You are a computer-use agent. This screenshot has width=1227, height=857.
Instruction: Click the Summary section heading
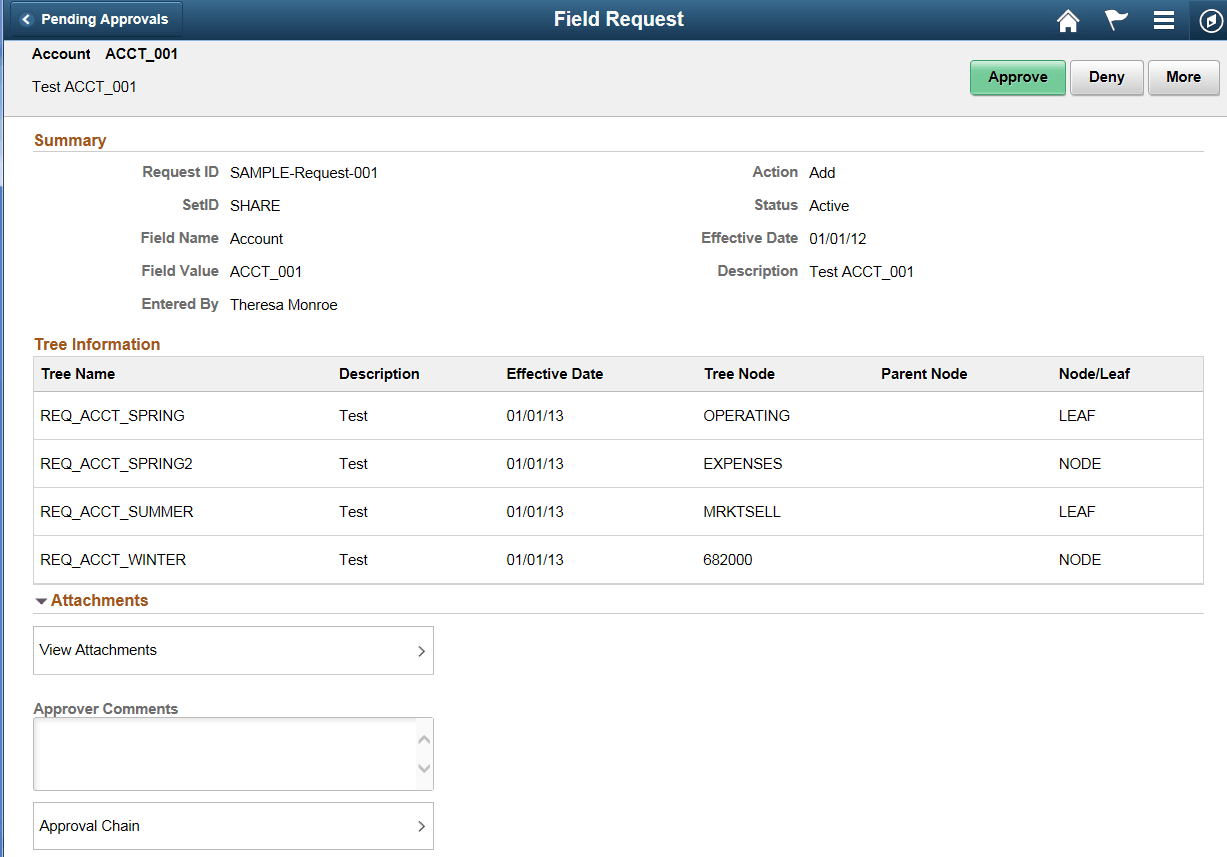pyautogui.click(x=70, y=141)
